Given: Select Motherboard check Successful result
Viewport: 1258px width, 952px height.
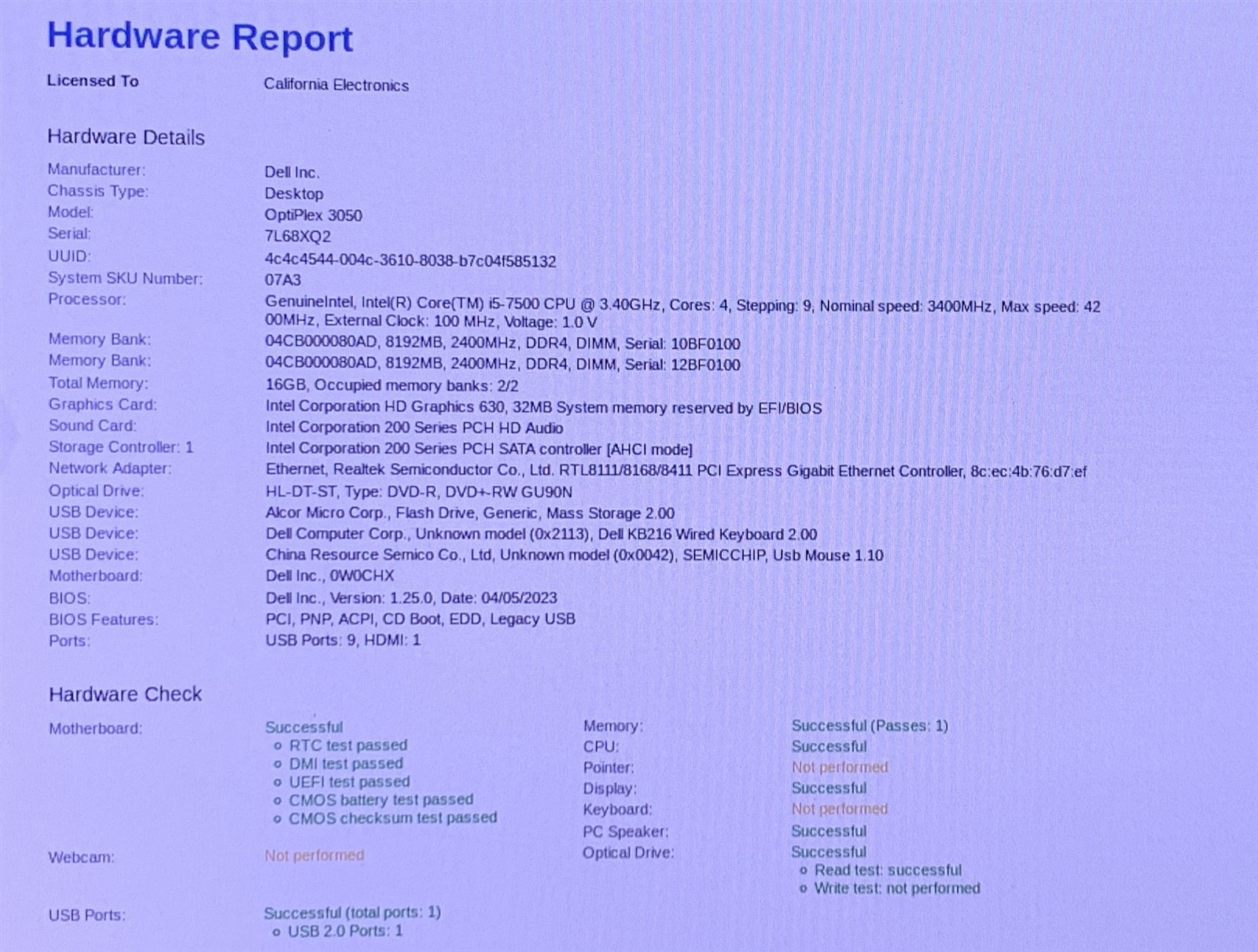Looking at the screenshot, I should pos(303,727).
